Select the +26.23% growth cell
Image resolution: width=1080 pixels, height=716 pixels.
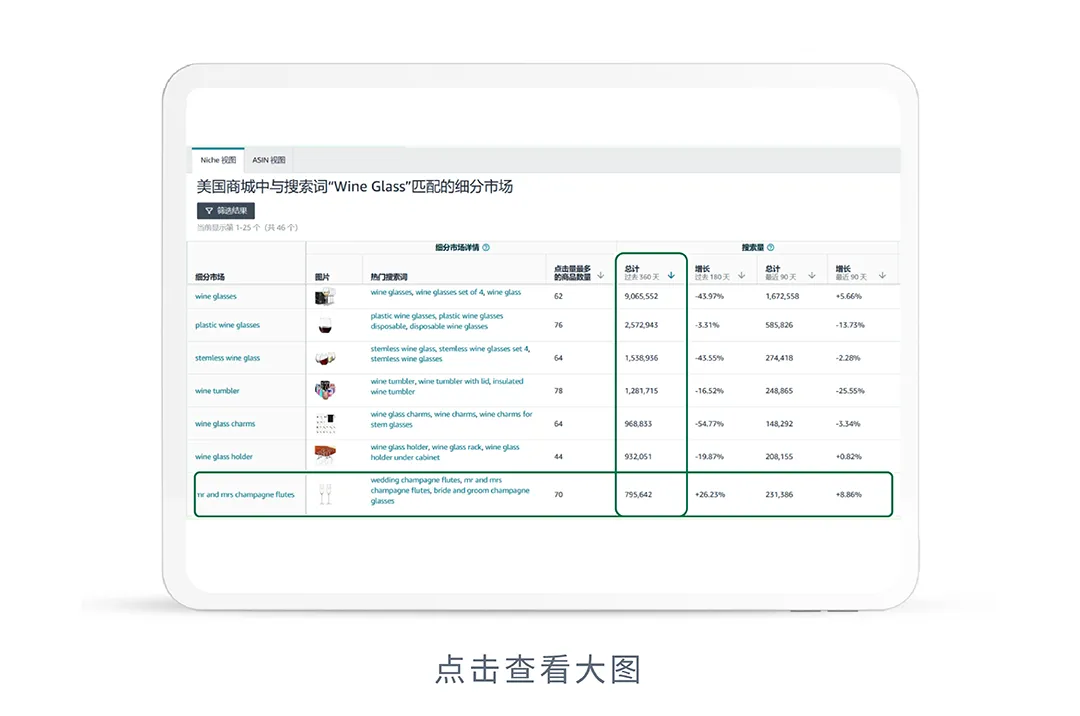710,494
